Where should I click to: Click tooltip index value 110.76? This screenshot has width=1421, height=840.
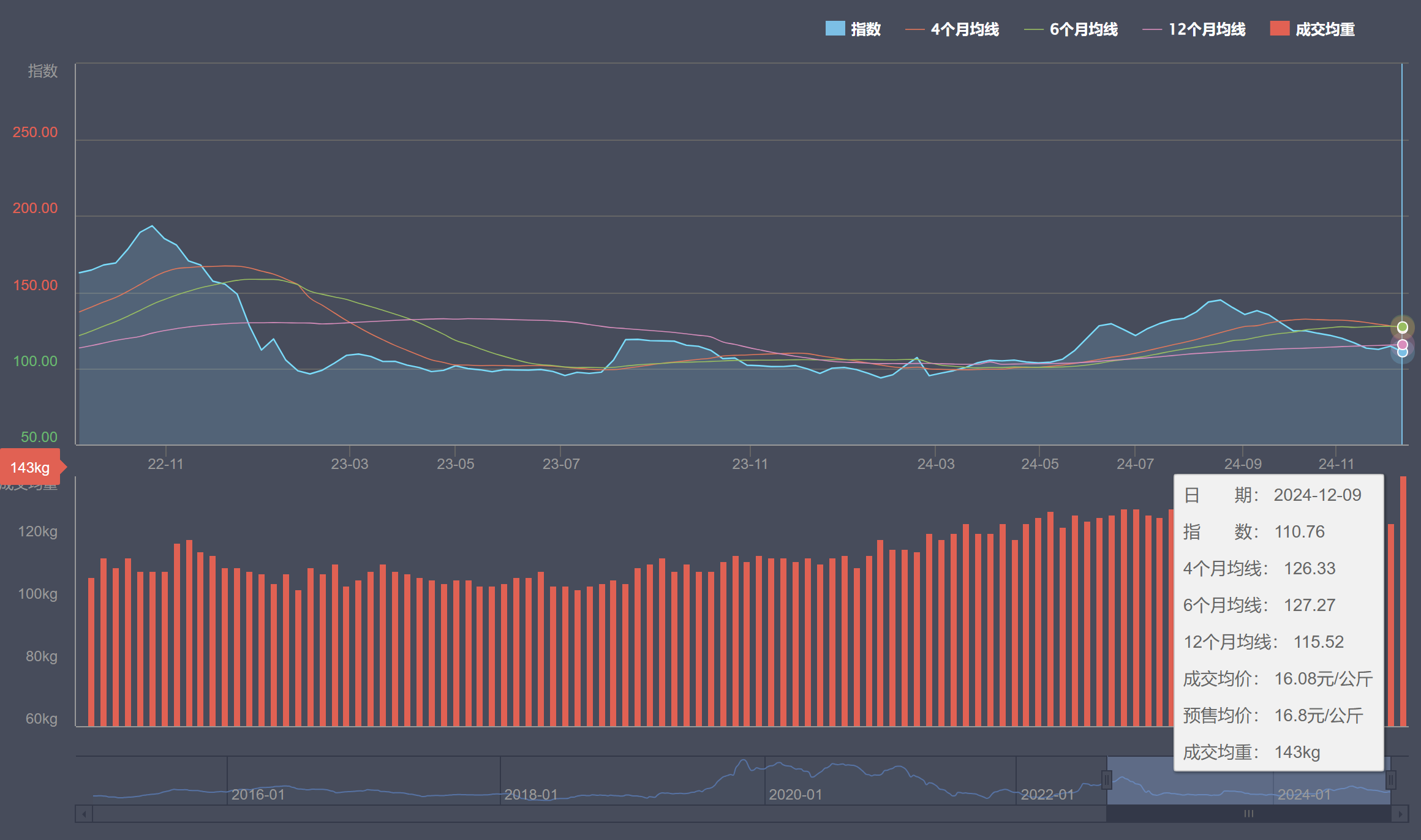(x=1299, y=531)
